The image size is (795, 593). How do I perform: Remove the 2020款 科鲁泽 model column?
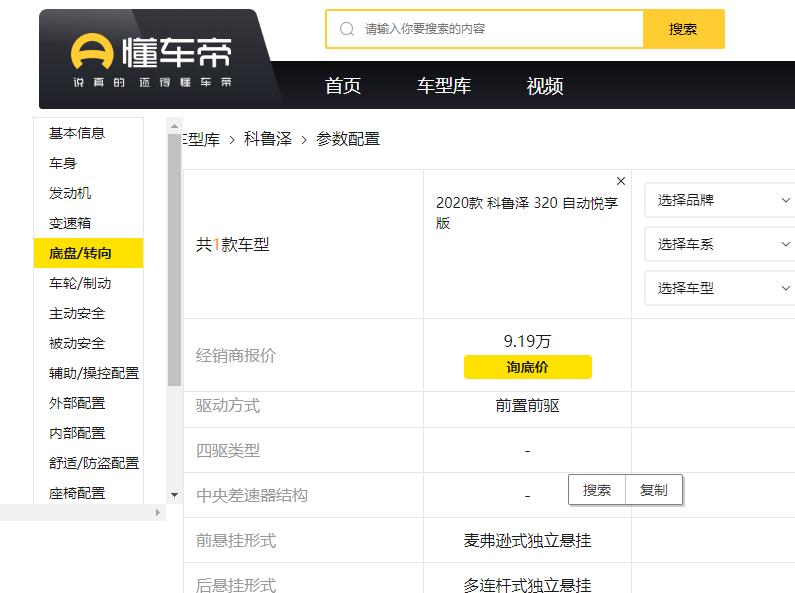click(x=621, y=181)
